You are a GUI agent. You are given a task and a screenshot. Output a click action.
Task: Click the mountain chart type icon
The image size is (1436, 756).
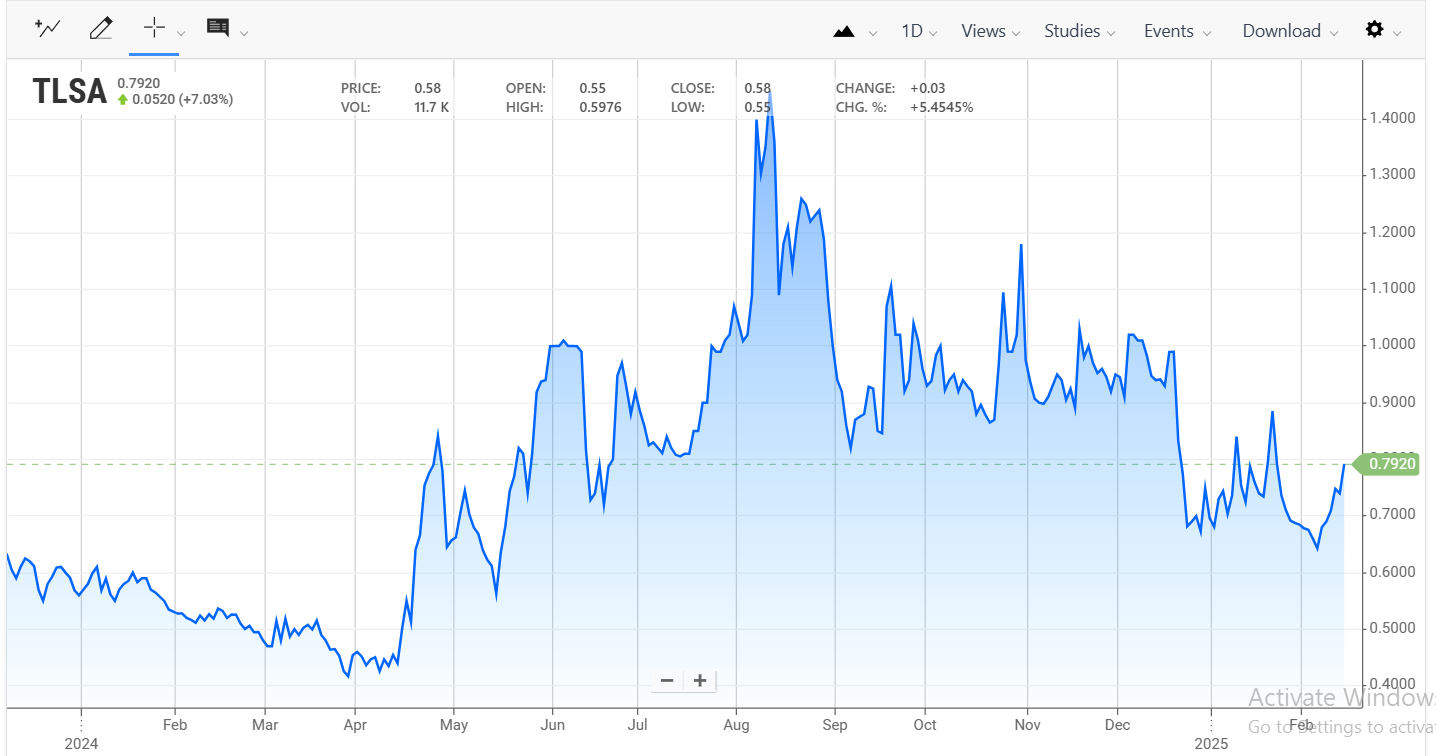[843, 31]
